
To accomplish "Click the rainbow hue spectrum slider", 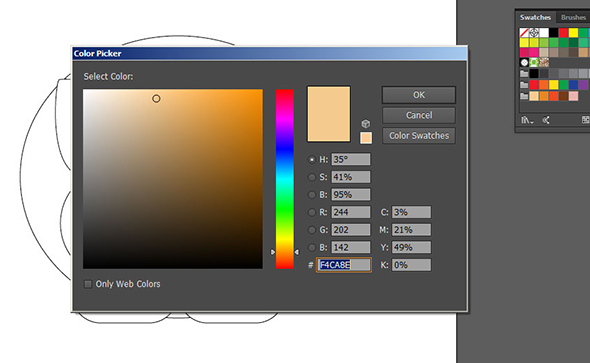I will (x=285, y=179).
